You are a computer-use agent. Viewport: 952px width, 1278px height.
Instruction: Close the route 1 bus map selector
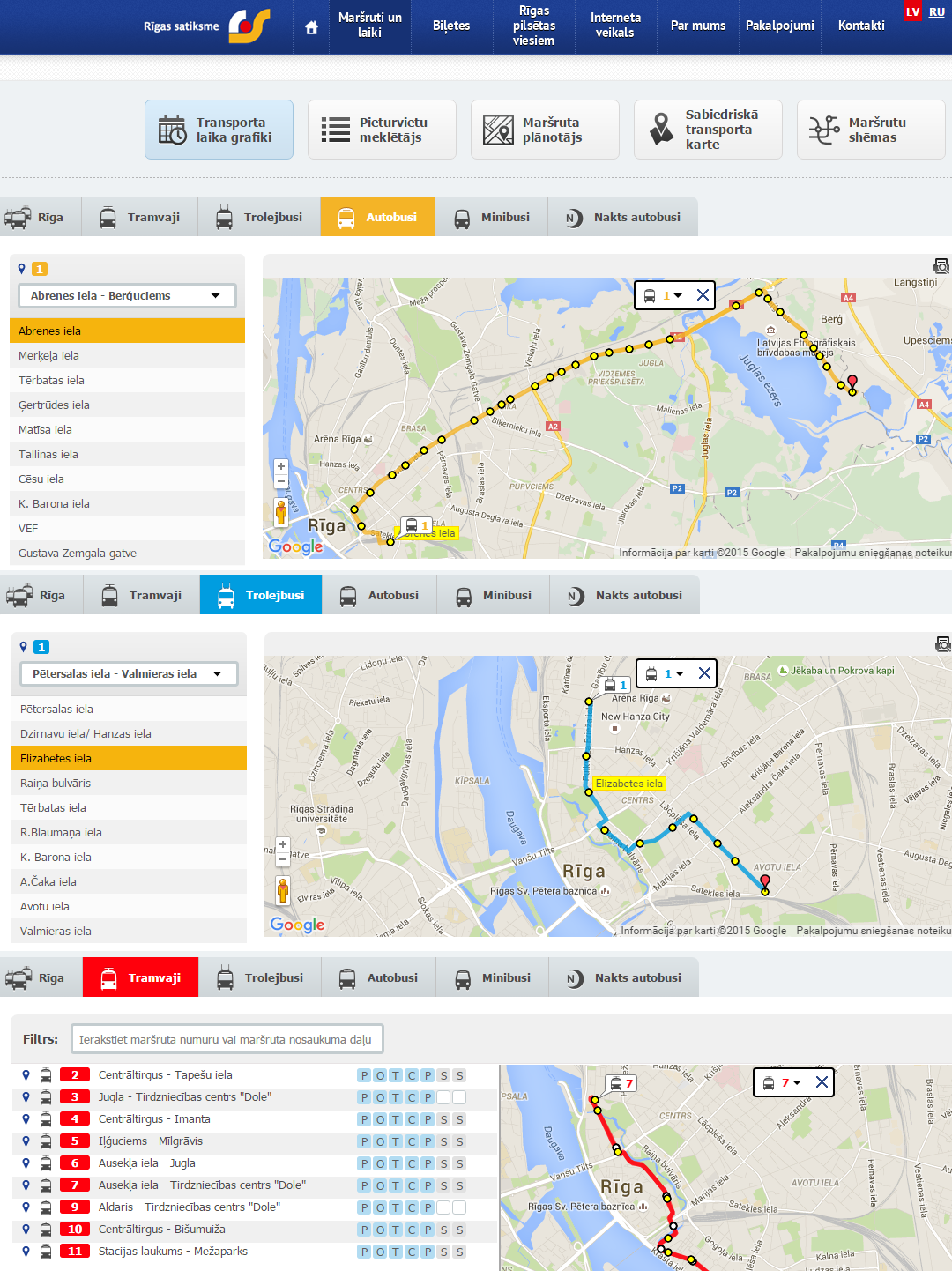(703, 295)
